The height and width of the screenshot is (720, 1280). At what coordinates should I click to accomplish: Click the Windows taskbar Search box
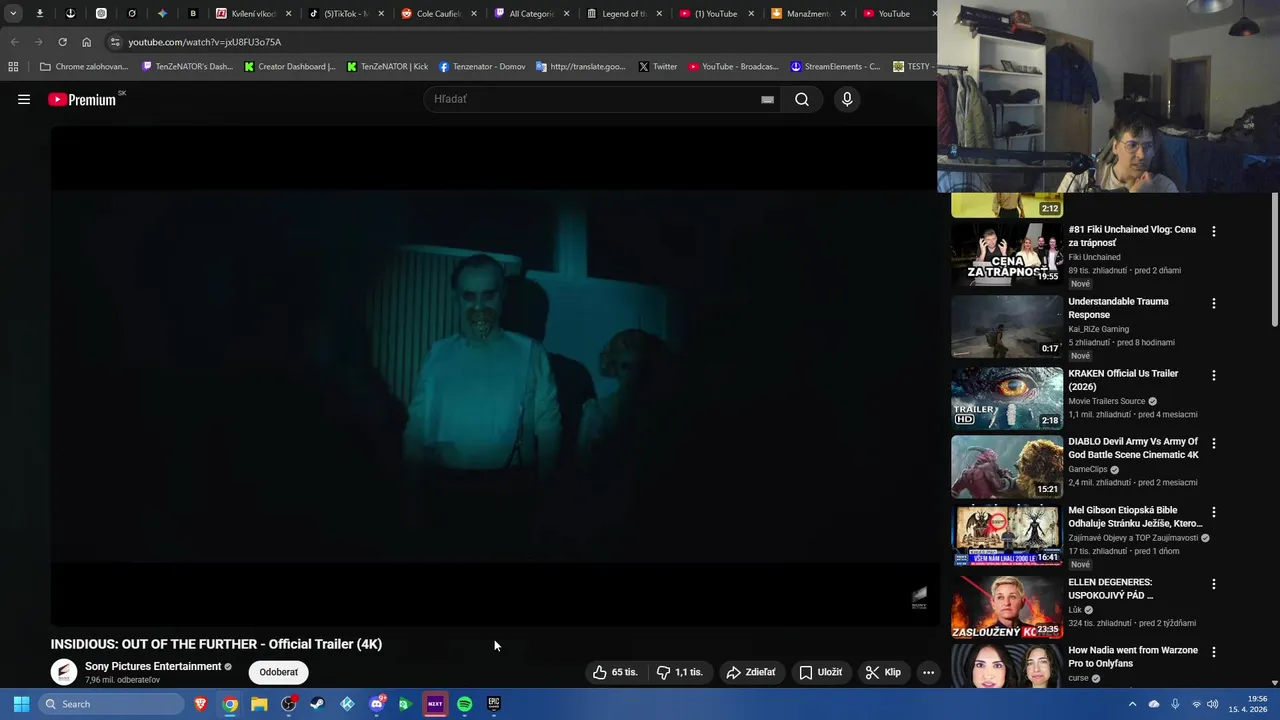tap(112, 704)
